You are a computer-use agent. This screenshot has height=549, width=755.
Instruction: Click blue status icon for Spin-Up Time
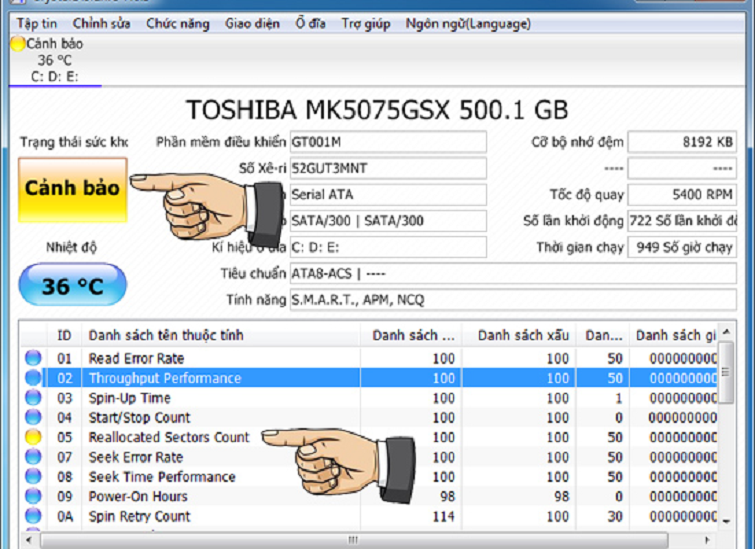tap(33, 398)
